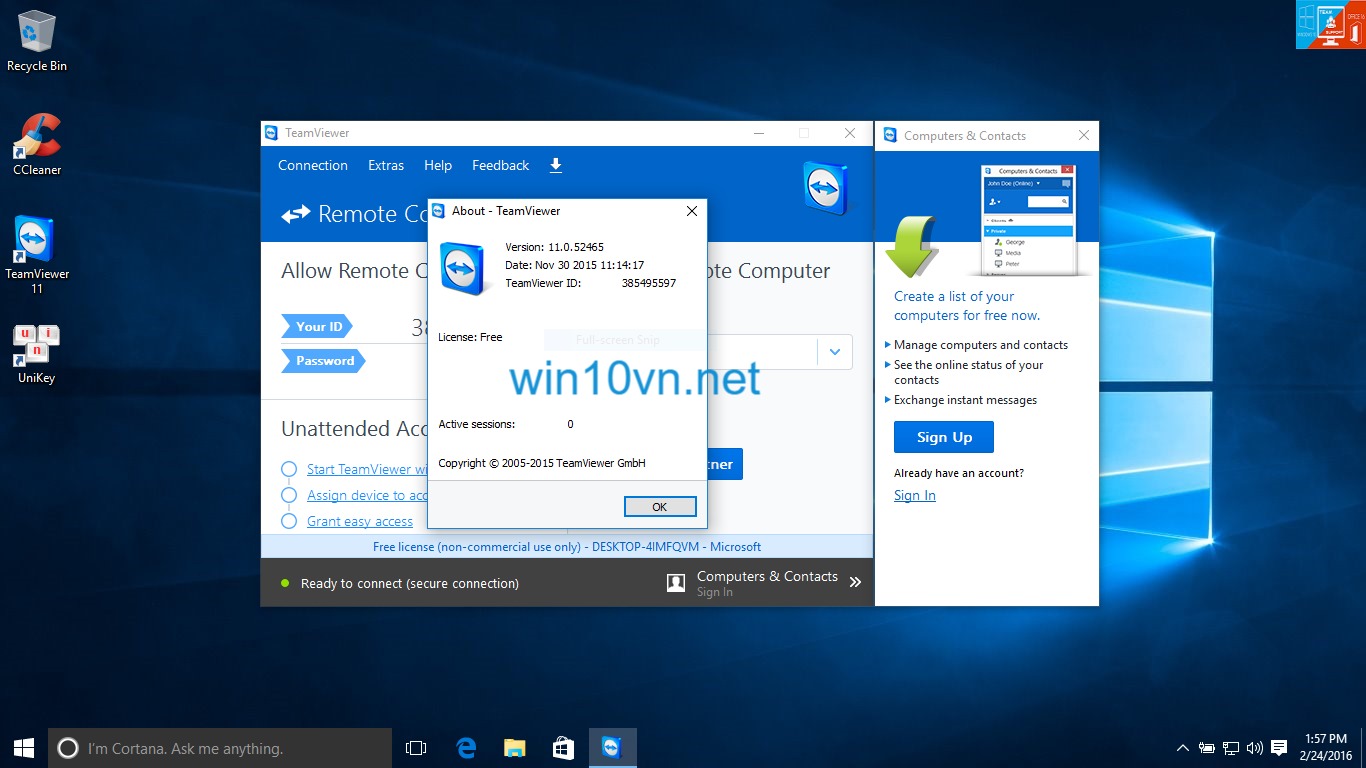Follow the Sign In link

915,495
